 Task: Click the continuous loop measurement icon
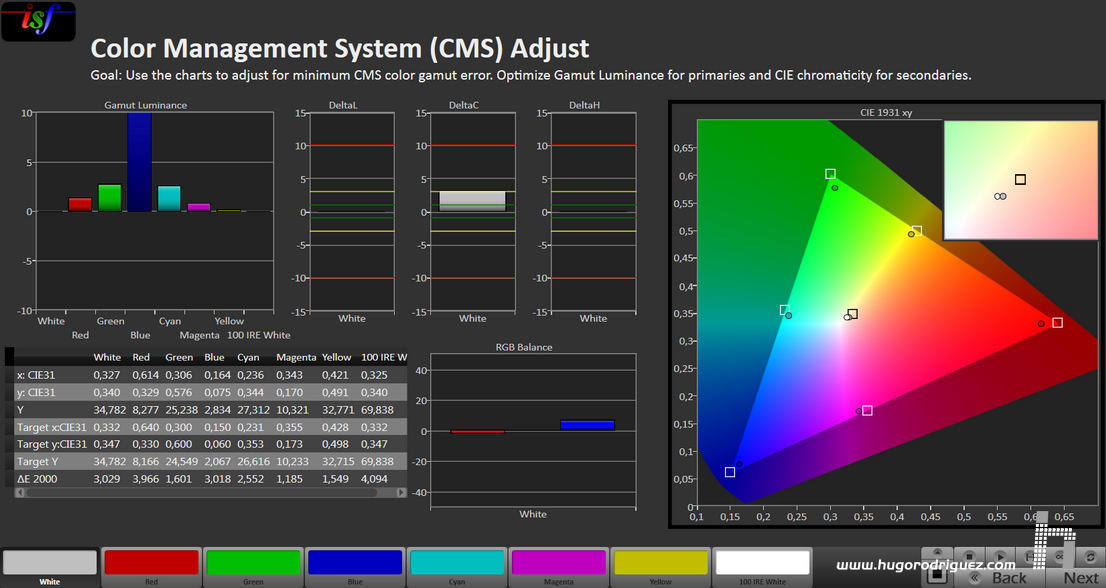[1059, 557]
